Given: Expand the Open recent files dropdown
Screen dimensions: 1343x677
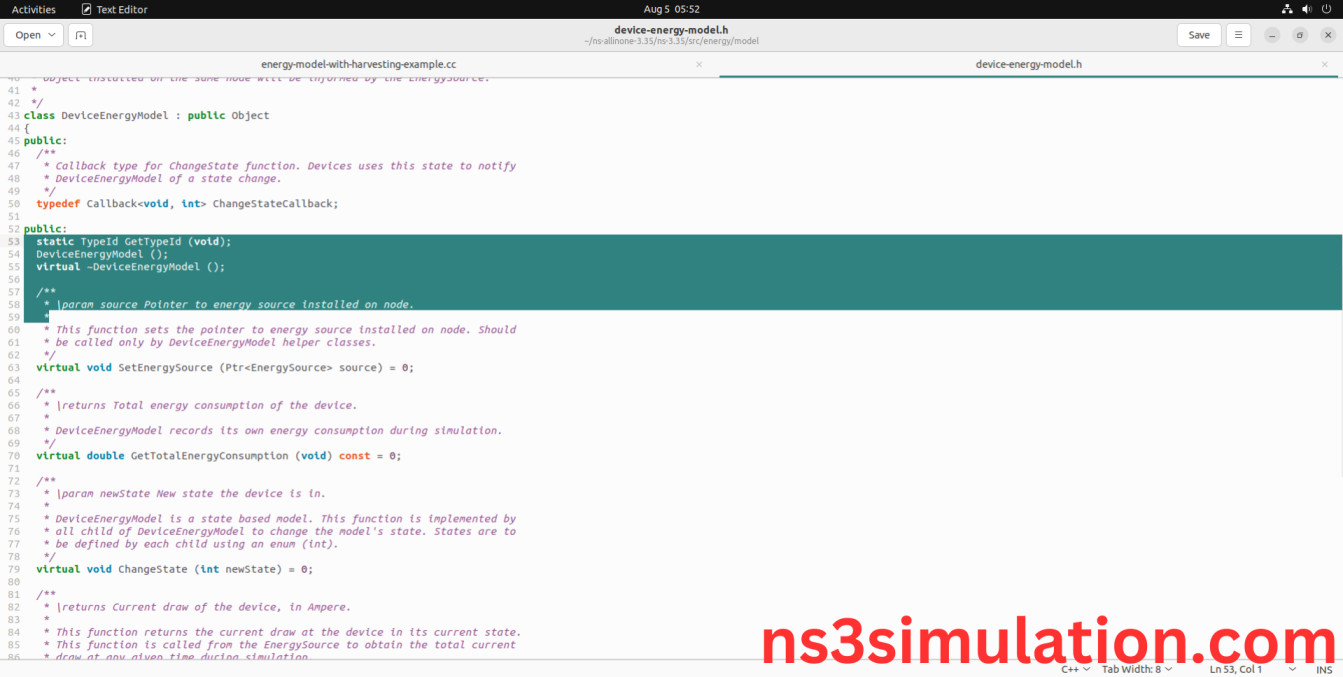Looking at the screenshot, I should pos(52,34).
